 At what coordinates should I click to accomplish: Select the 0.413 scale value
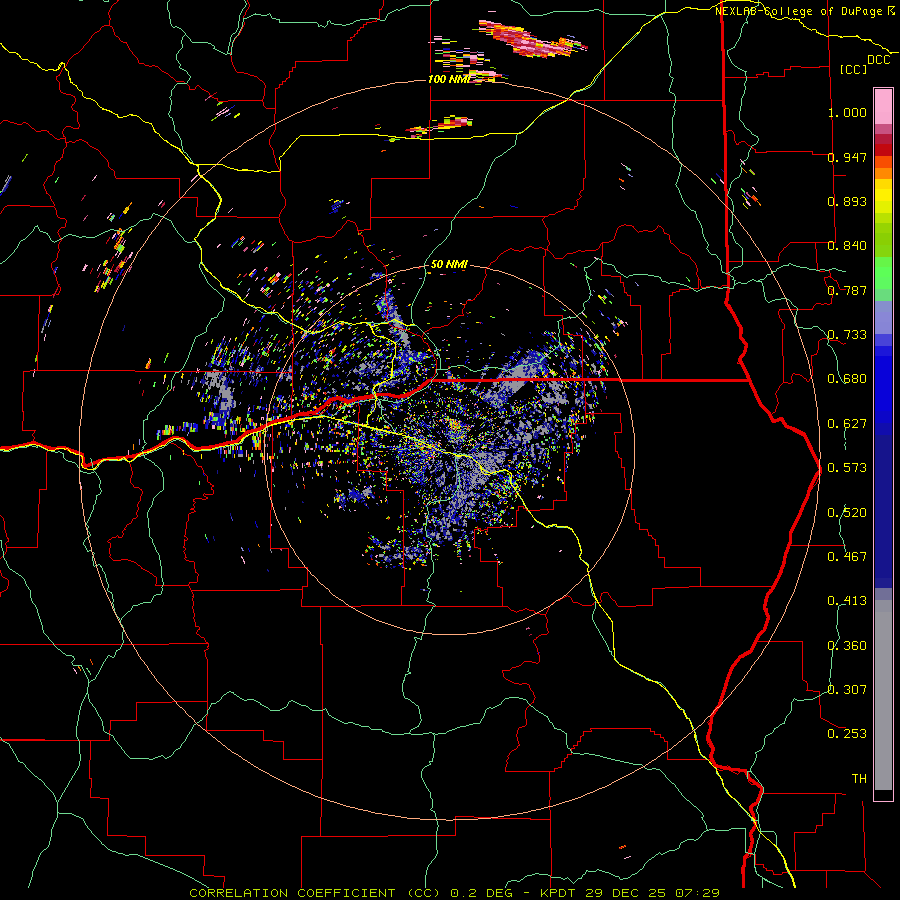coord(847,601)
